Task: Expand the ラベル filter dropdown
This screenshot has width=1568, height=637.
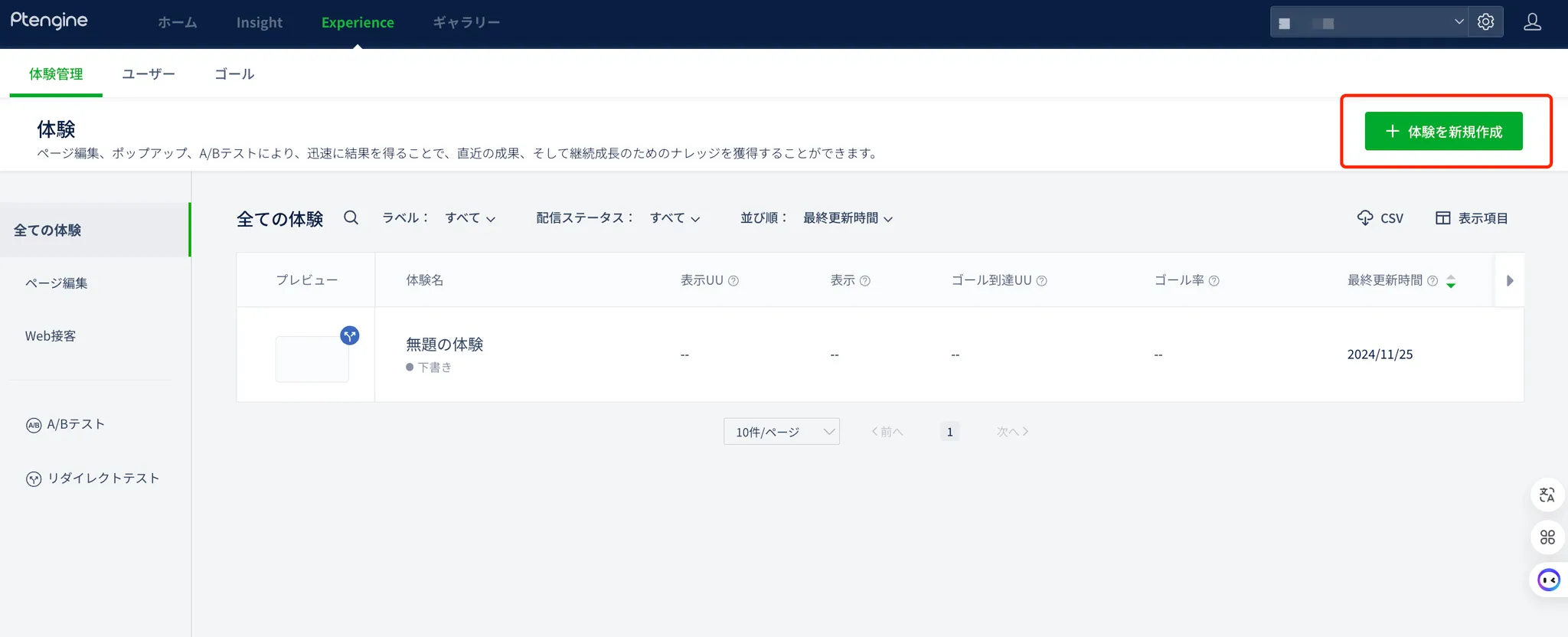Action: [470, 218]
